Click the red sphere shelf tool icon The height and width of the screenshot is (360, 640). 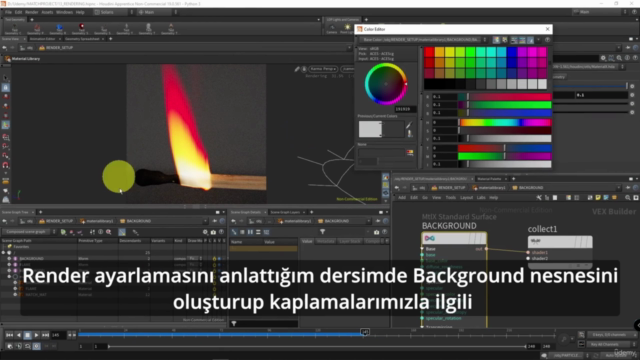click(x=81, y=27)
